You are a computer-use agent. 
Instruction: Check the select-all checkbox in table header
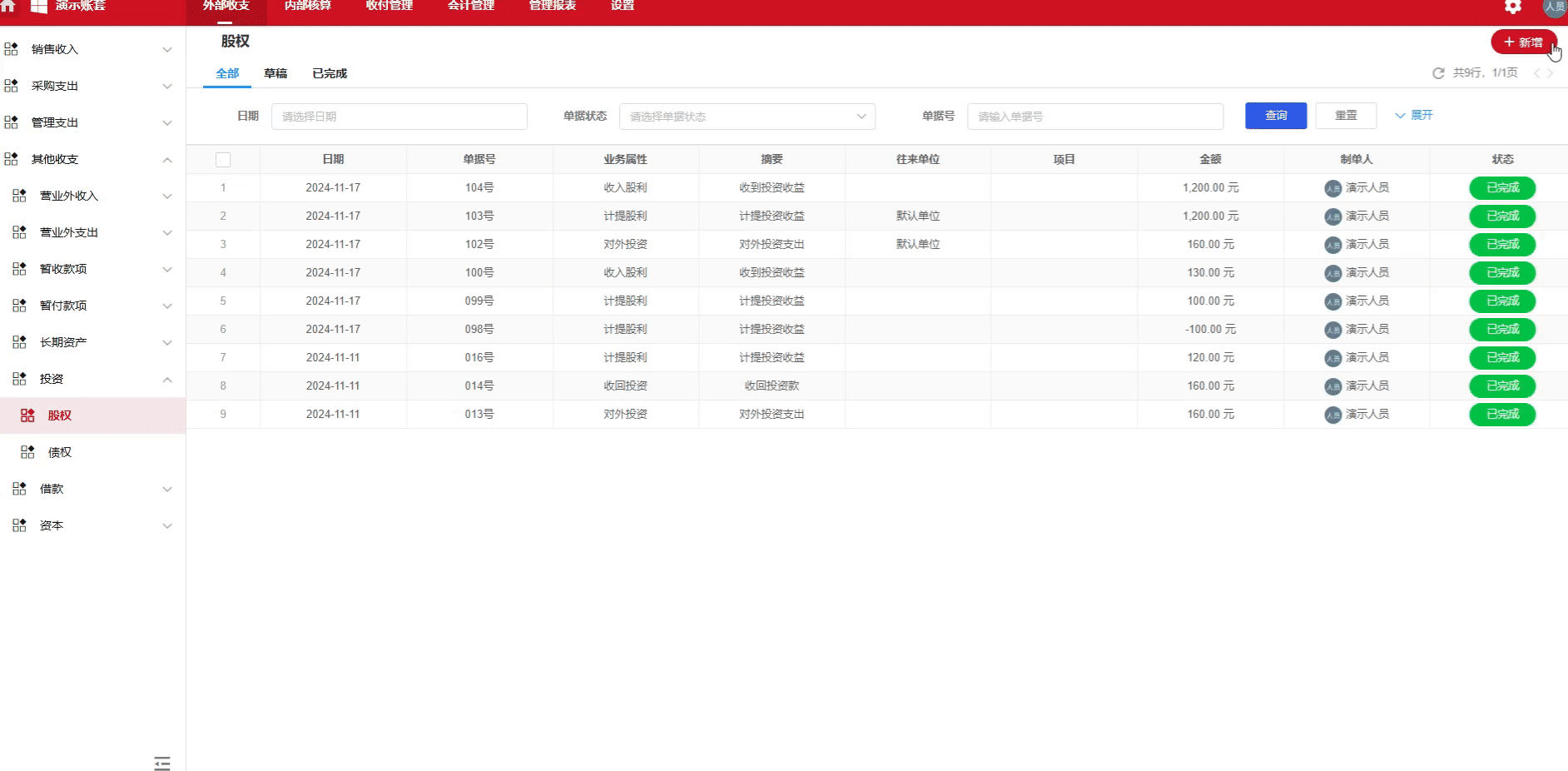point(223,159)
